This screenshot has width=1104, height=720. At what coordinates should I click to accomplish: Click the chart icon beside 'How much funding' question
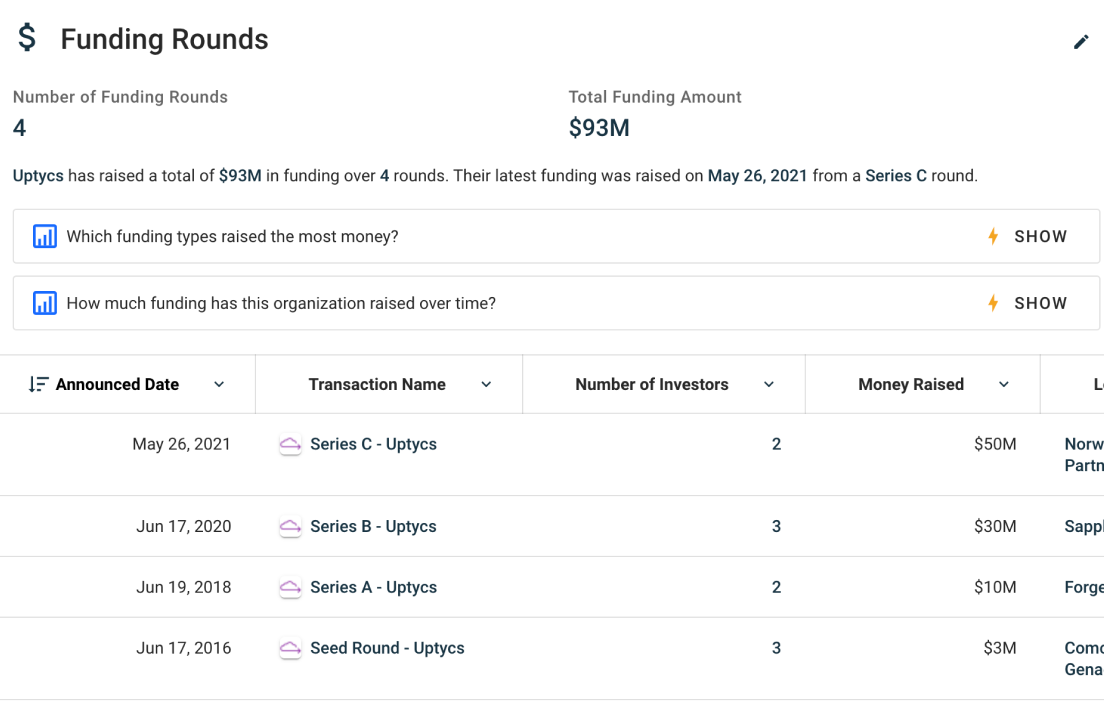pos(45,303)
